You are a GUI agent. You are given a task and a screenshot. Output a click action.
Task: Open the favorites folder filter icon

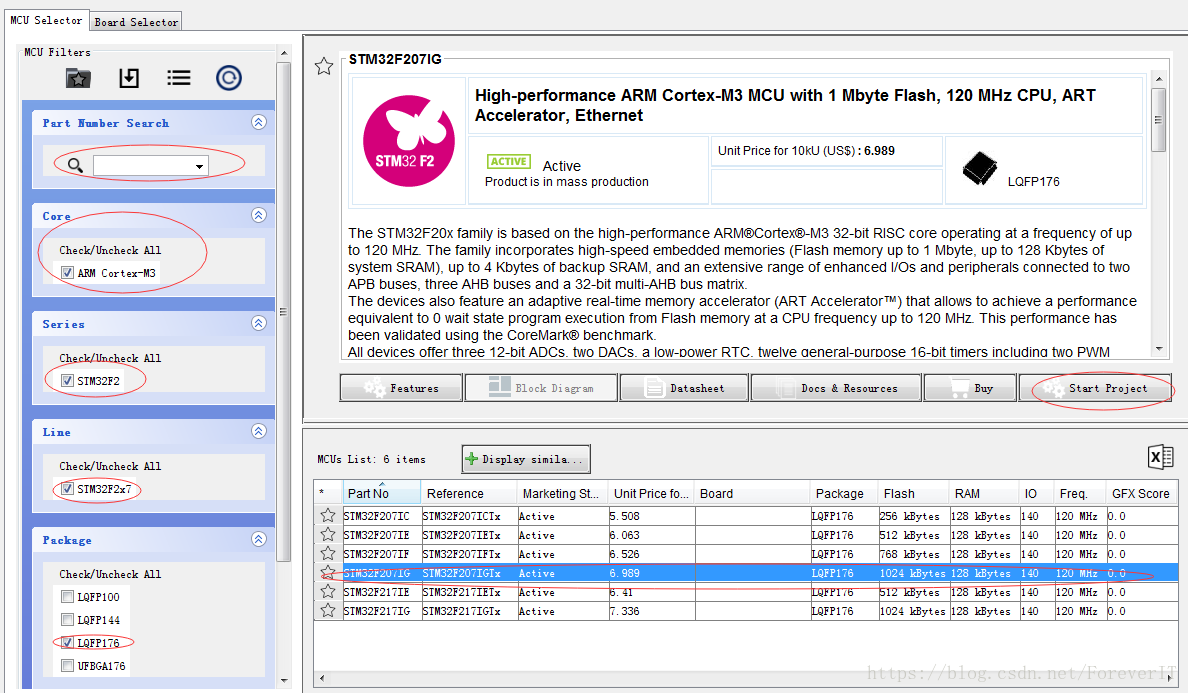click(78, 77)
